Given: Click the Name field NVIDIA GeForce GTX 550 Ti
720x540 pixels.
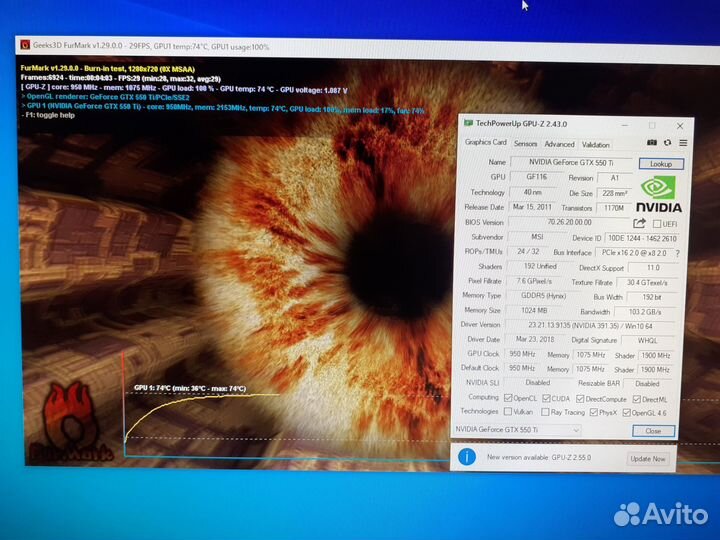Looking at the screenshot, I should (571, 163).
